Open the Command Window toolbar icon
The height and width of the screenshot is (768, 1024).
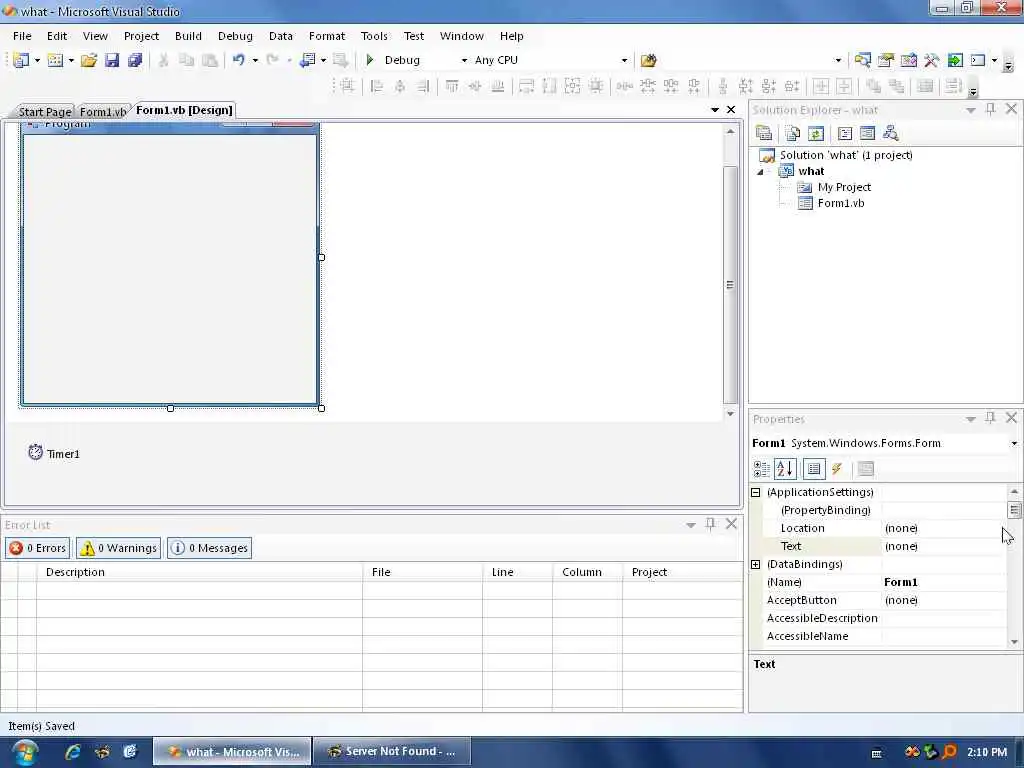(x=978, y=60)
